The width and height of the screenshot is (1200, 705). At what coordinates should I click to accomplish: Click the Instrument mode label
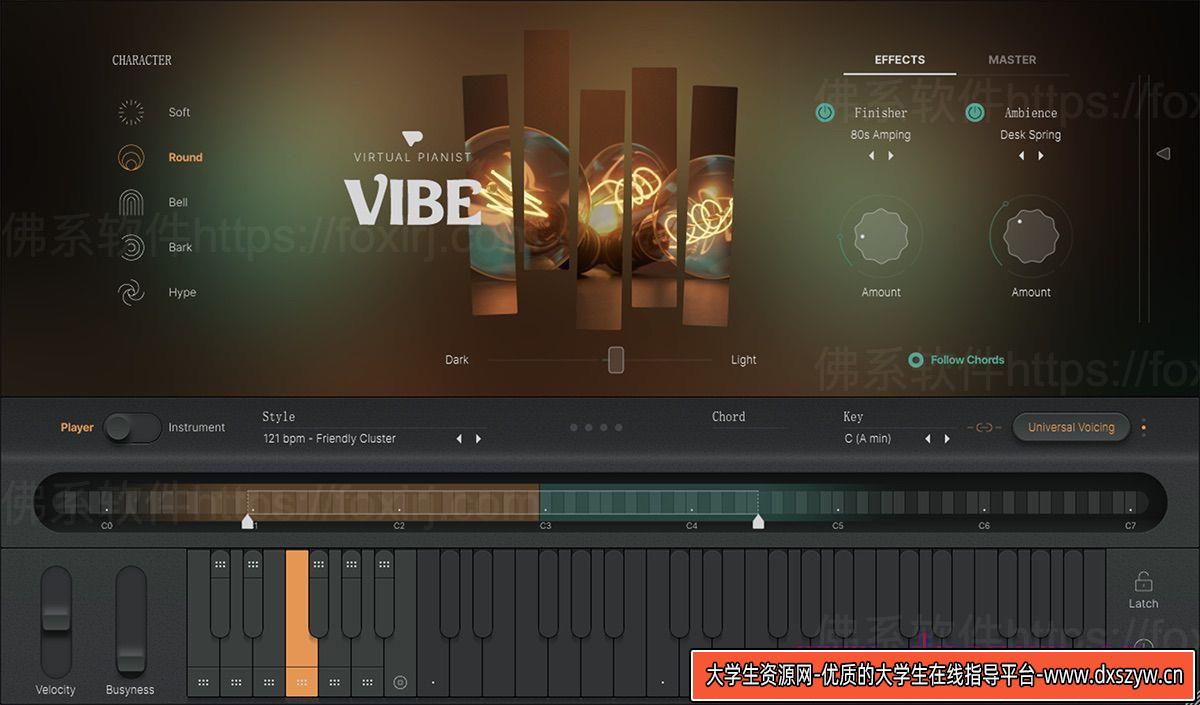click(197, 427)
